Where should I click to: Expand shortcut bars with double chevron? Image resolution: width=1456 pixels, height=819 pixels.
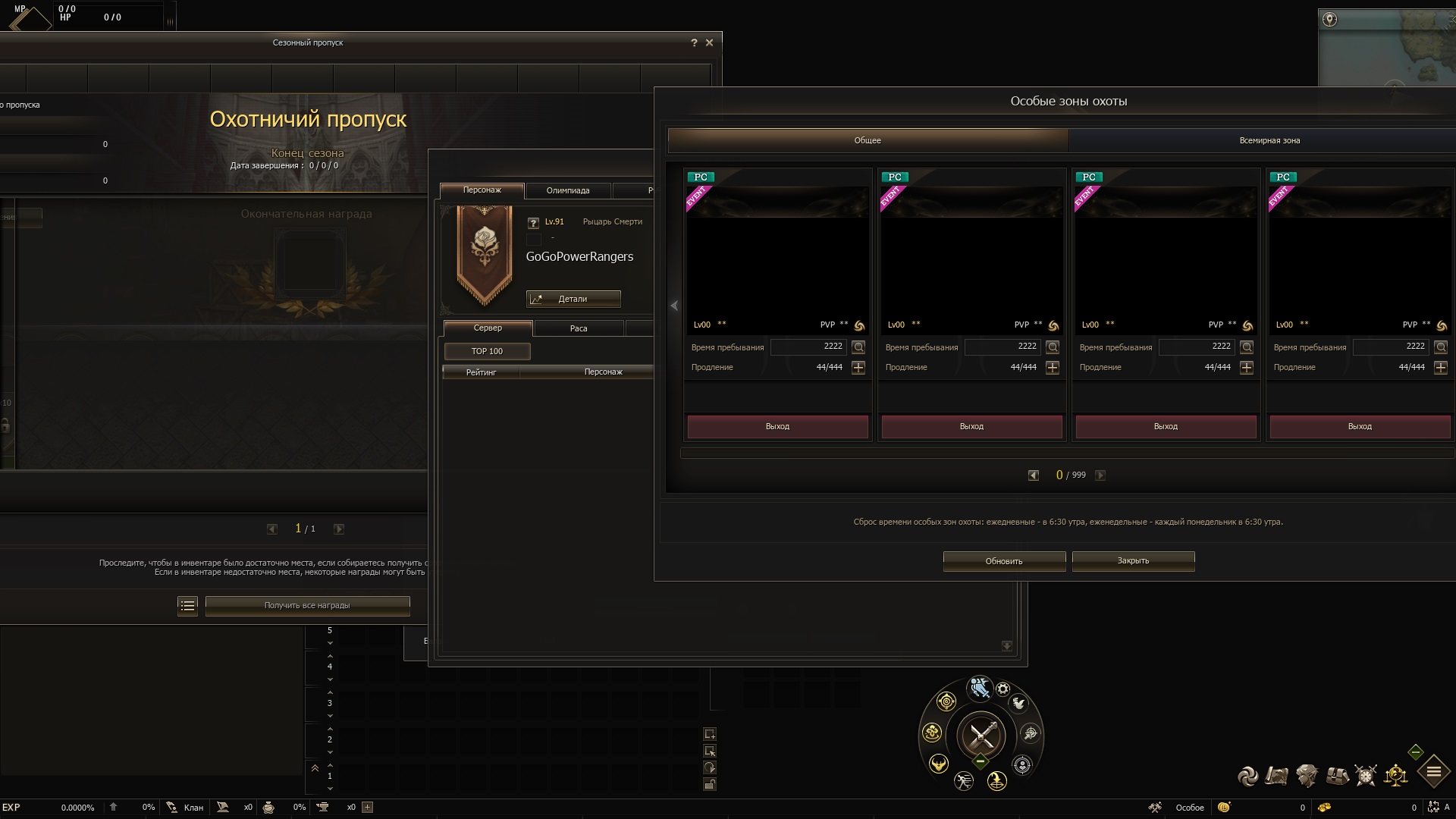[x=315, y=768]
